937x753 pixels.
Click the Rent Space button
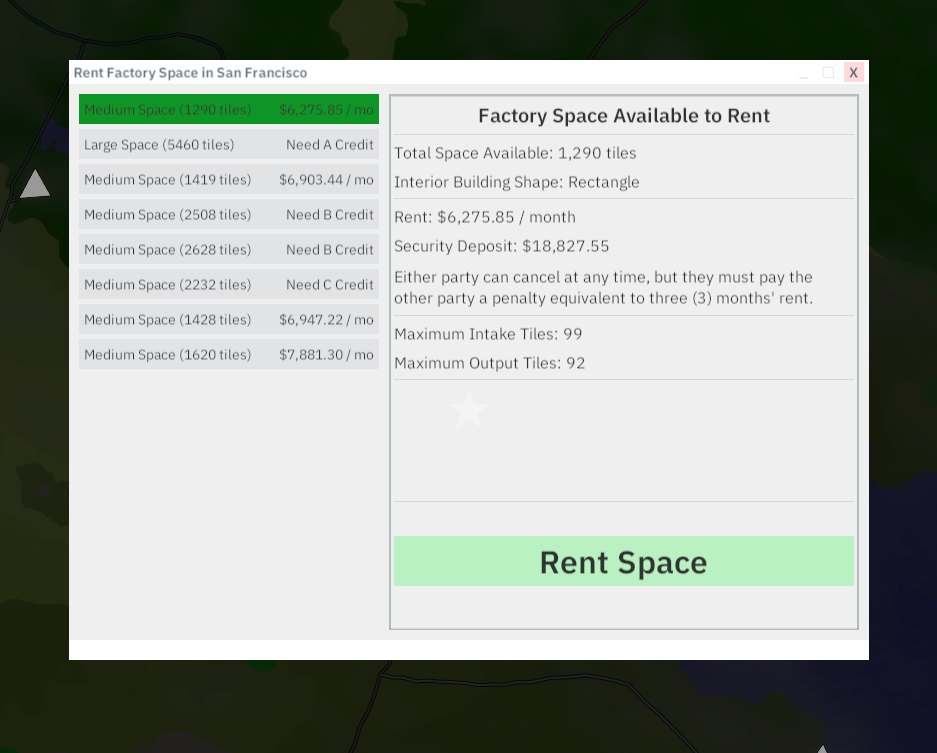(623, 561)
